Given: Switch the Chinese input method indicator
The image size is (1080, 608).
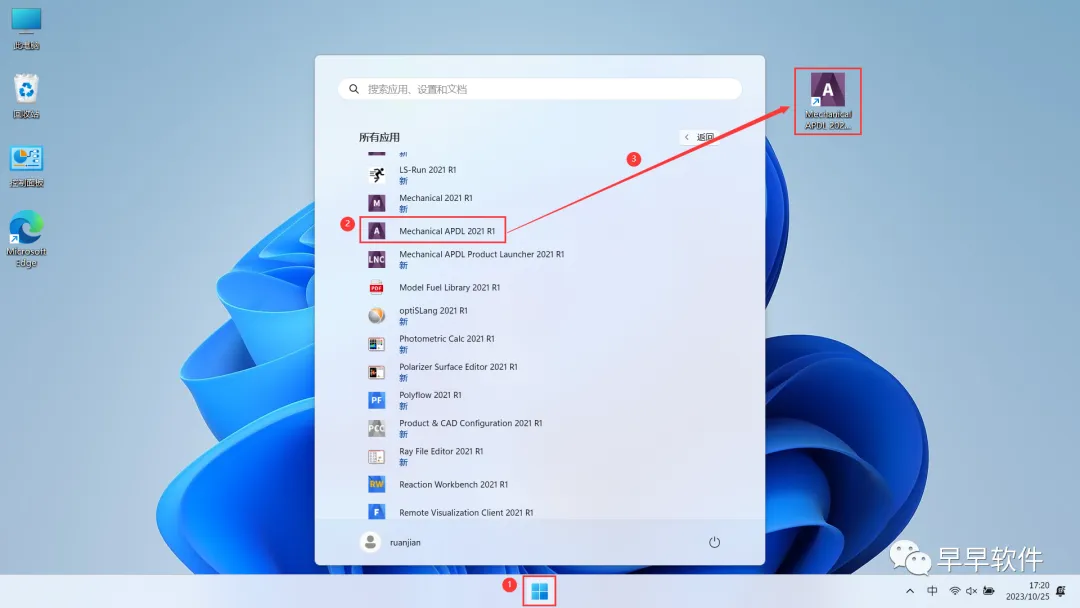Looking at the screenshot, I should [932, 591].
